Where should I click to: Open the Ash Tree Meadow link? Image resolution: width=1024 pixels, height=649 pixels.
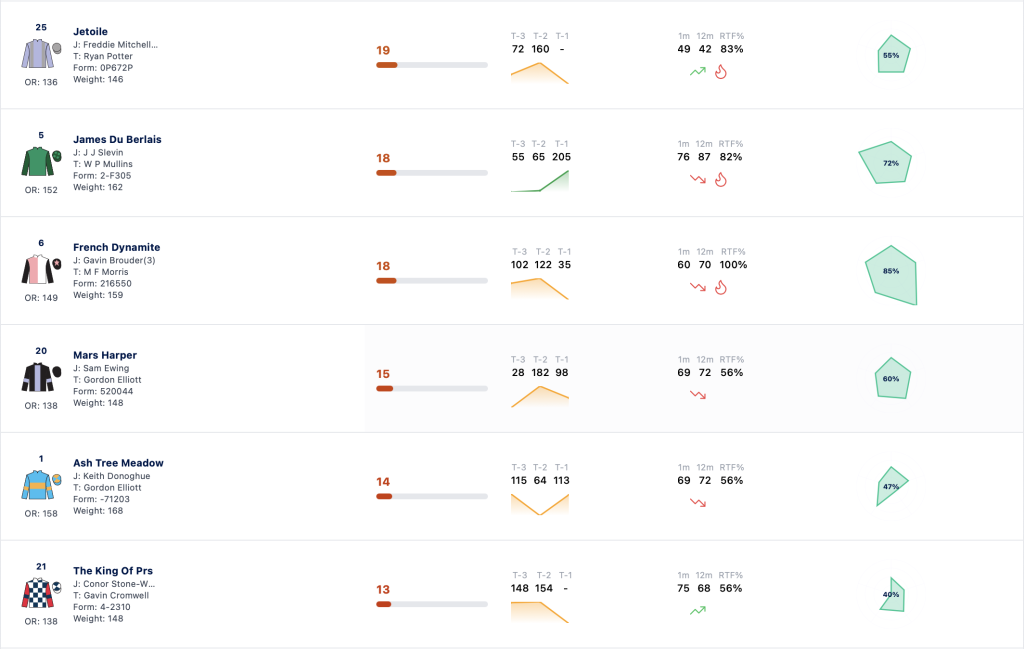118,463
